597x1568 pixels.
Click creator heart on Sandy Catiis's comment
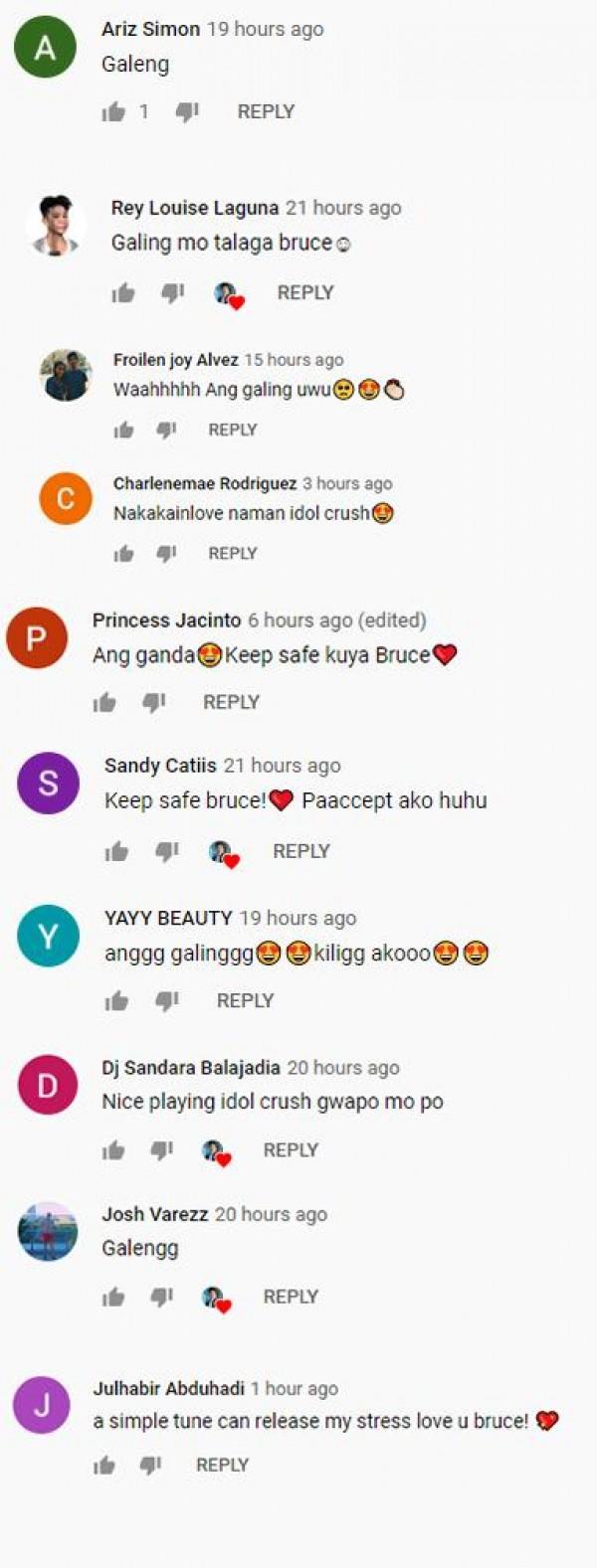(x=224, y=853)
